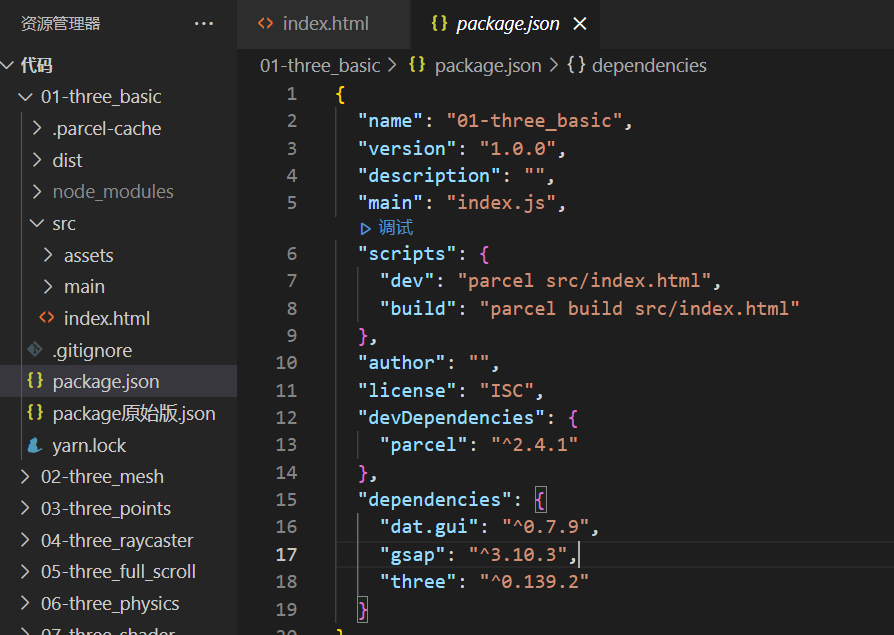894x635 pixels.
Task: Click the .gitignore file icon in explorer
Action: click(x=35, y=350)
